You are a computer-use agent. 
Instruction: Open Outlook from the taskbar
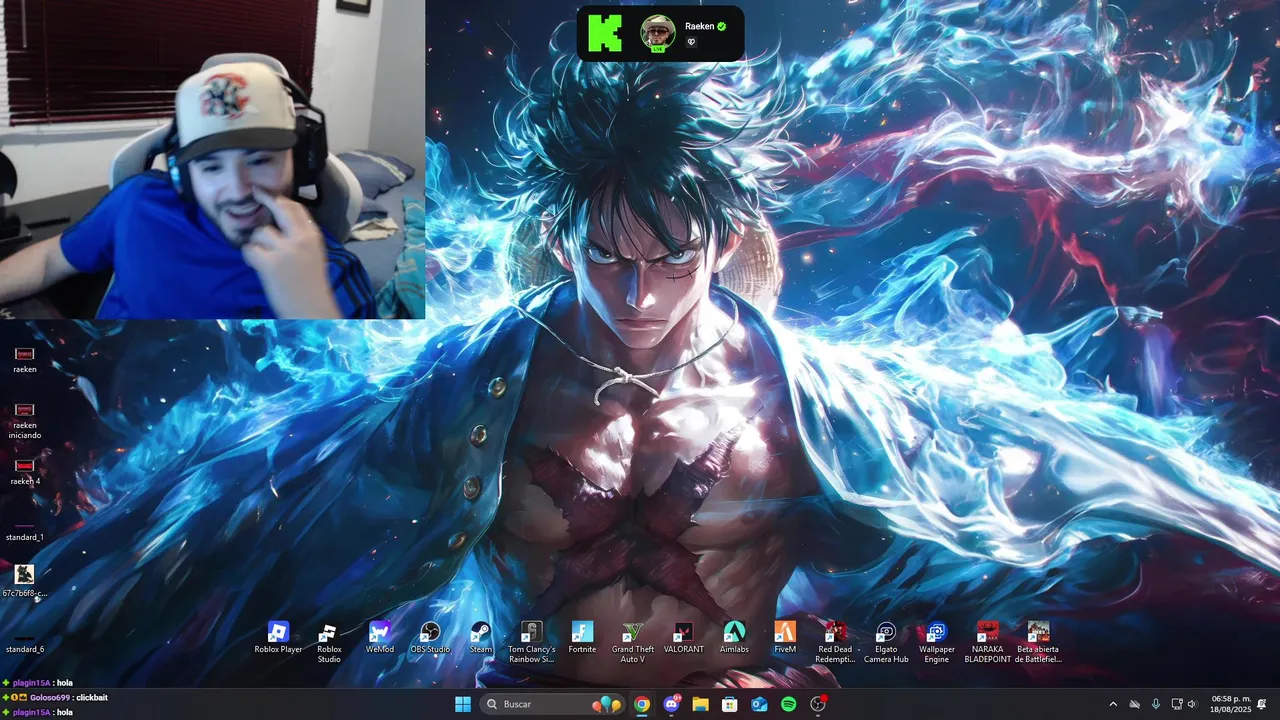[x=759, y=704]
